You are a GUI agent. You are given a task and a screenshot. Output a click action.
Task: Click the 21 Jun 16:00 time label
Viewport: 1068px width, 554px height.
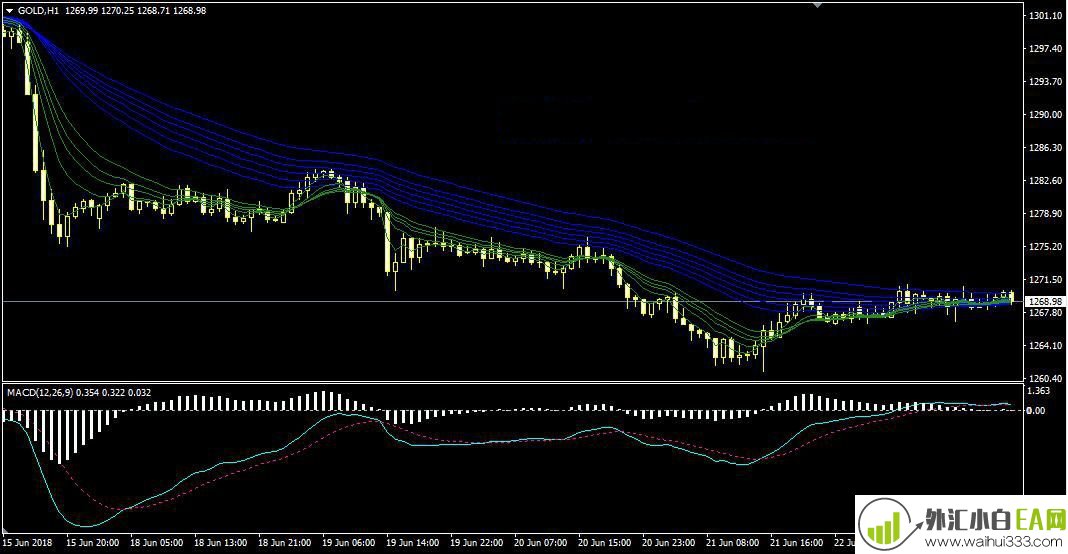pyautogui.click(x=797, y=542)
